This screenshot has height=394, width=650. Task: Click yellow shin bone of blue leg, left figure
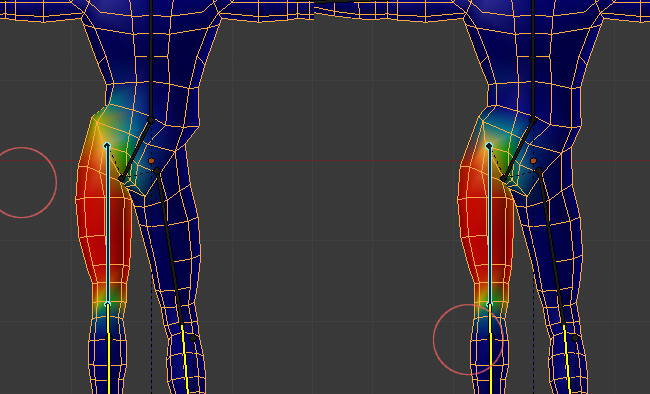pyautogui.click(x=185, y=359)
